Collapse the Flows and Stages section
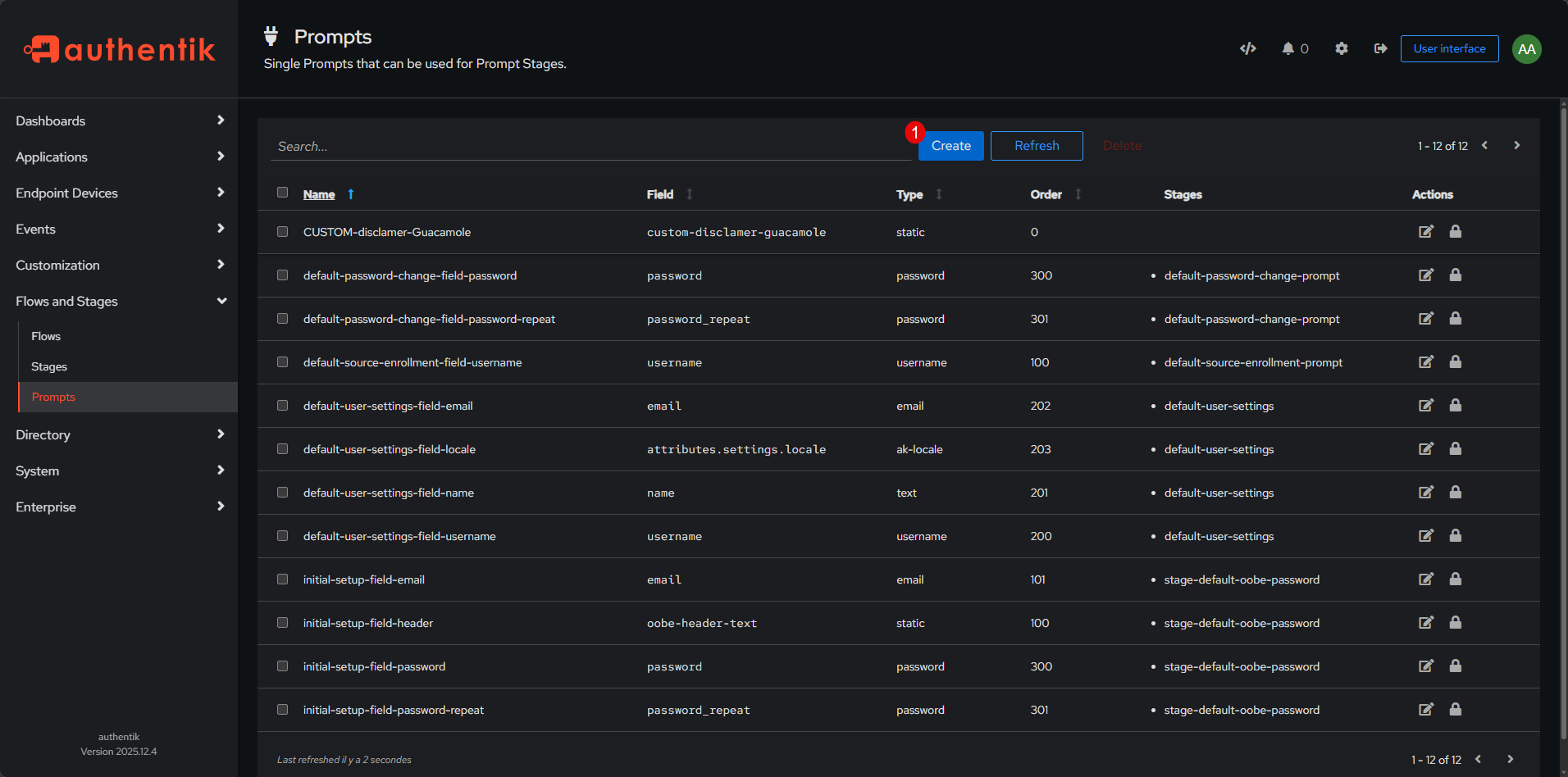Image resolution: width=1568 pixels, height=777 pixels. click(x=119, y=301)
